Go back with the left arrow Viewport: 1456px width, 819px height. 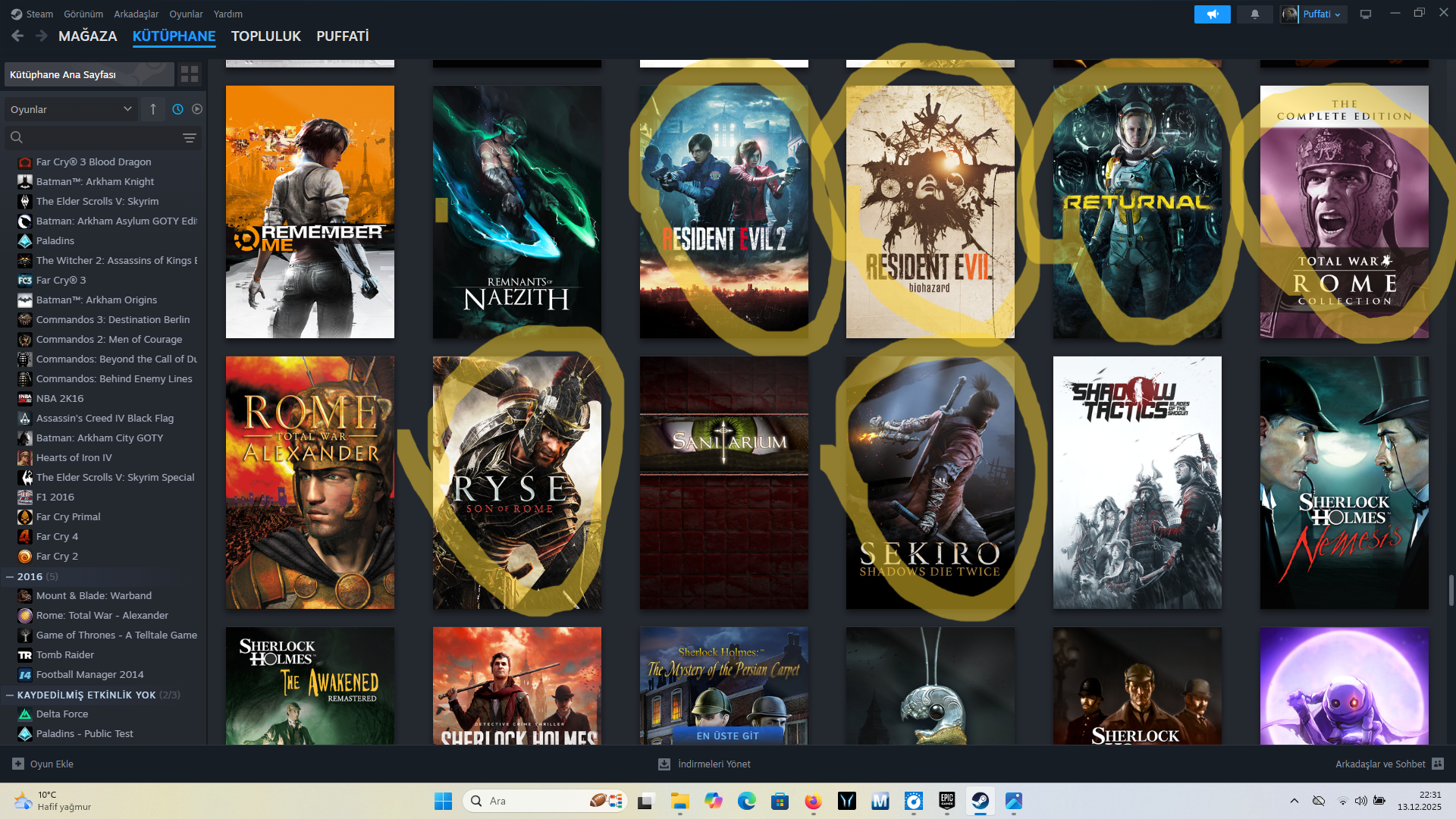pyautogui.click(x=17, y=36)
